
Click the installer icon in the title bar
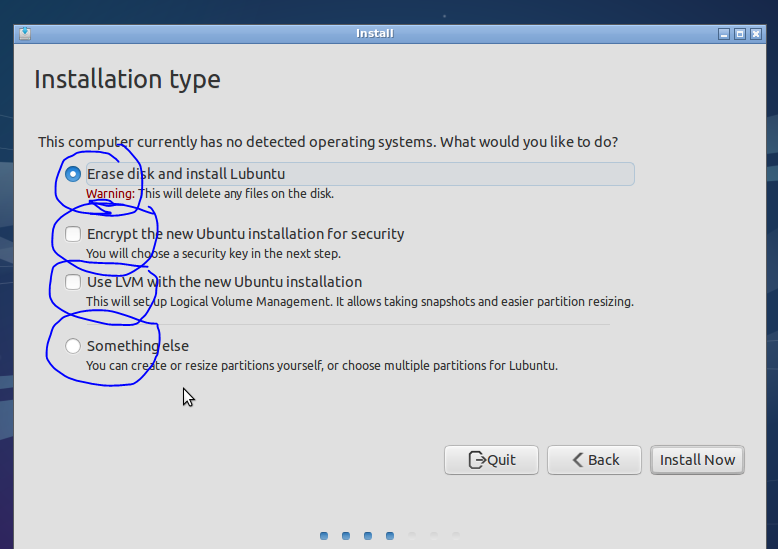point(25,34)
